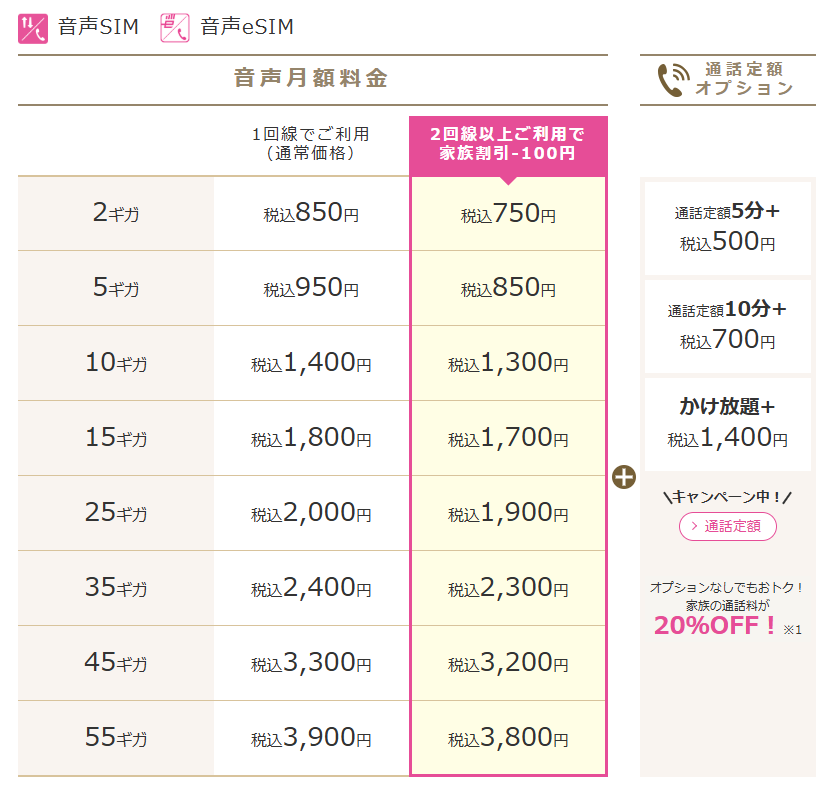Click the pink 20%OFF text
The width and height of the screenshot is (832, 785).
715,626
